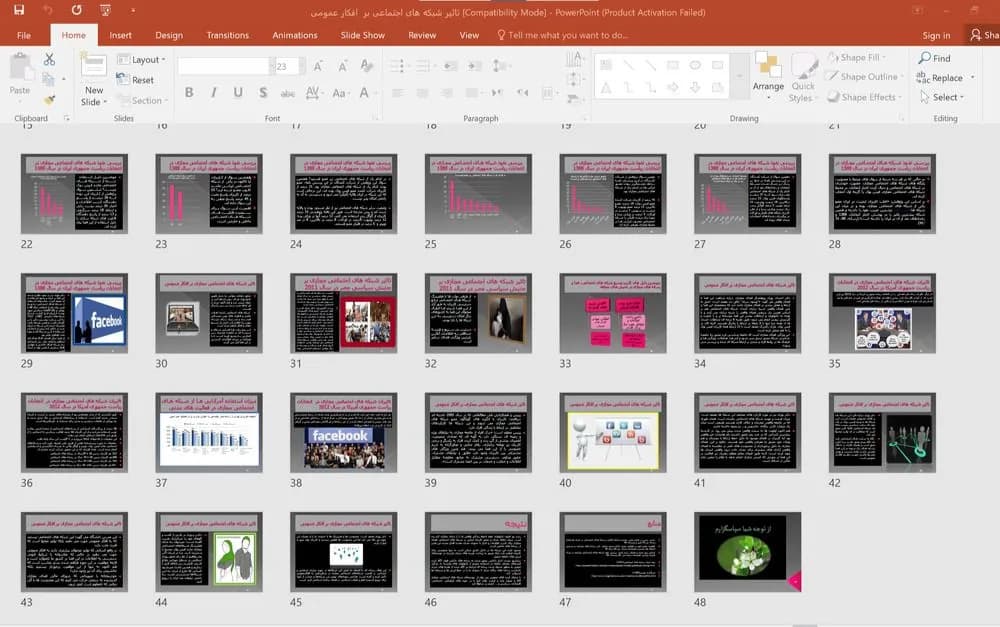
Task: Decrease the font size with the smaller A
Action: pos(342,66)
